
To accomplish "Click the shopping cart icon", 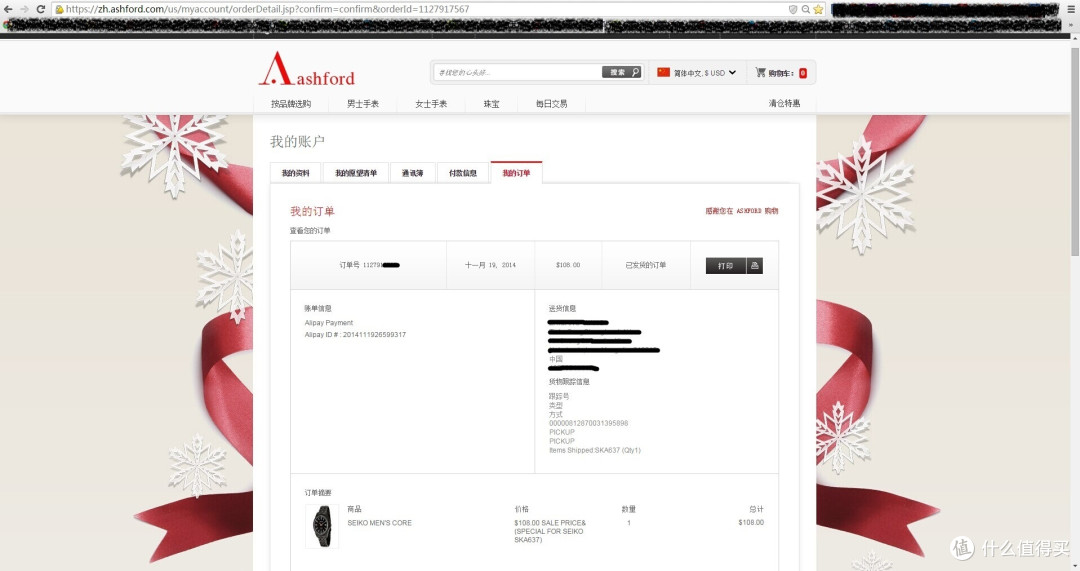I will pyautogui.click(x=760, y=72).
